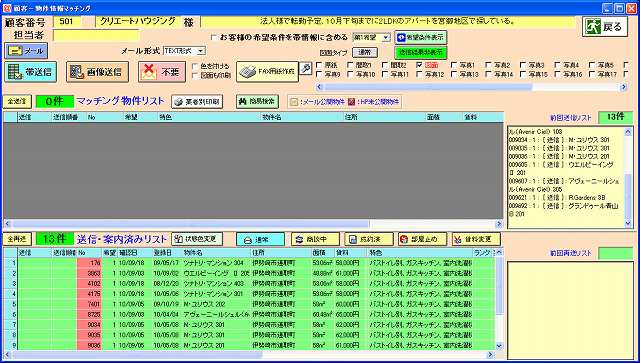Image resolution: width=640 pixels, height=363 pixels.
Task: Click the sent list vertical scrollbar down arrow
Action: point(499,346)
